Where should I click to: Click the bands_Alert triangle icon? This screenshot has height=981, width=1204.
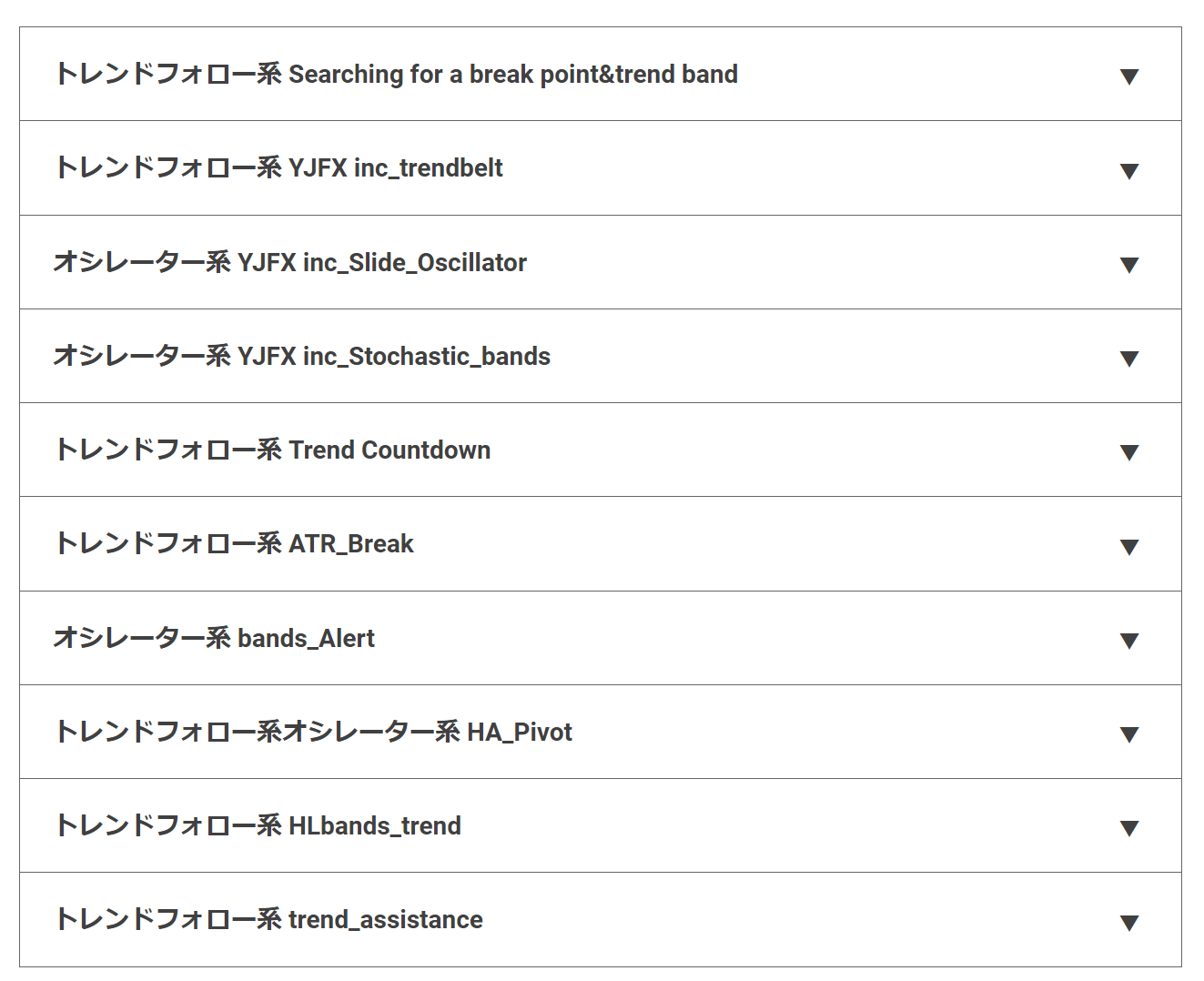tap(1129, 641)
